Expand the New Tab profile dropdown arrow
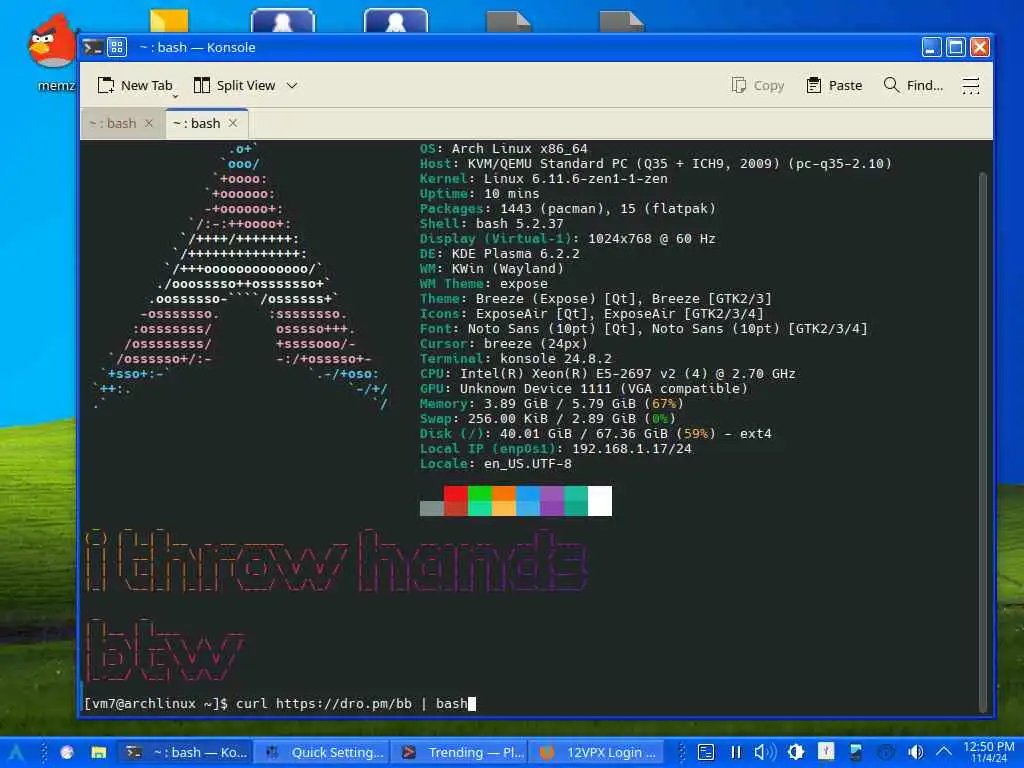The image size is (1024, 768). coord(175,97)
